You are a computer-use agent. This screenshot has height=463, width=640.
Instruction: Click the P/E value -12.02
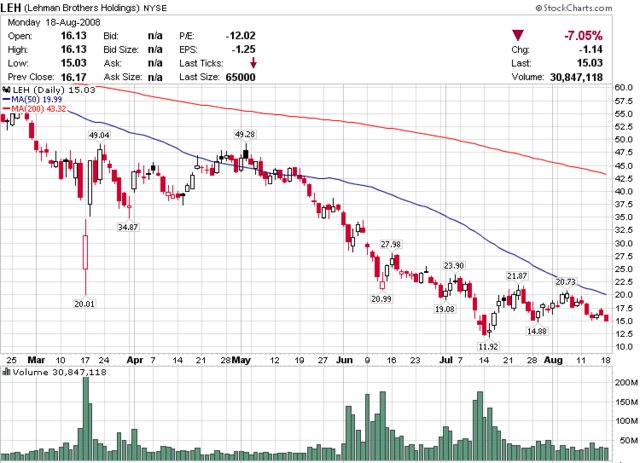pyautogui.click(x=240, y=36)
